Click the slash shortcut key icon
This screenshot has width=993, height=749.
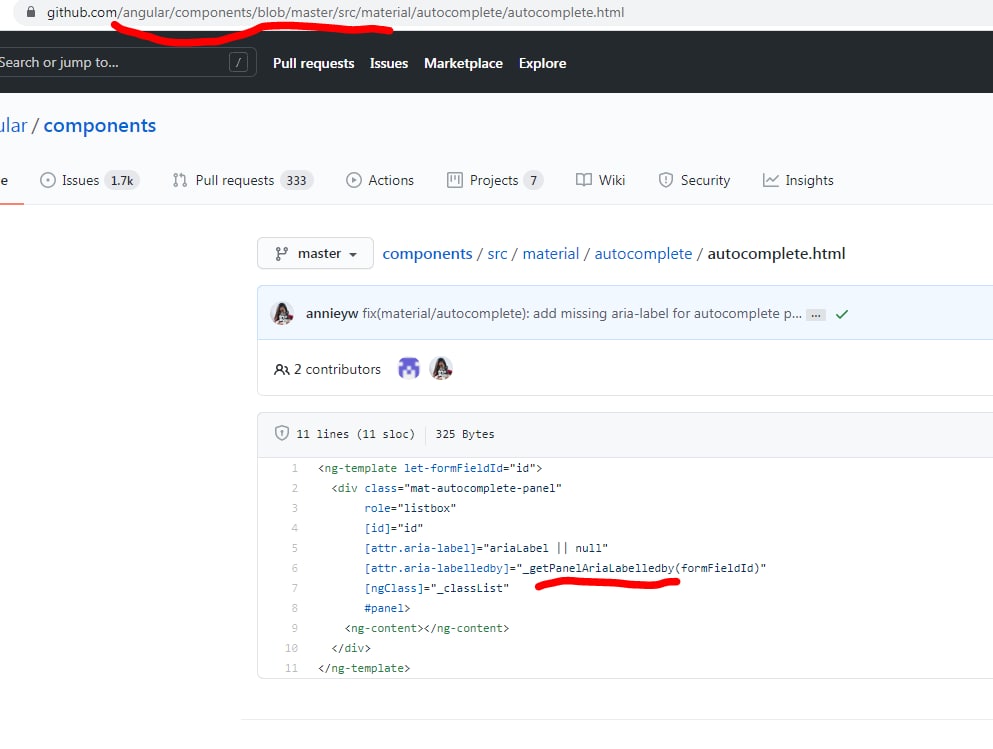click(238, 62)
